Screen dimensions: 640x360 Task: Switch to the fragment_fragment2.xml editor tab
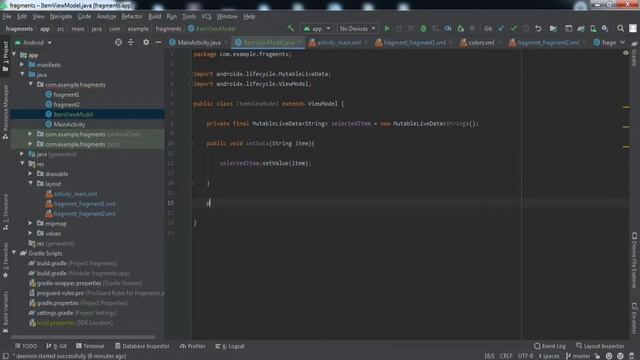(x=547, y=42)
